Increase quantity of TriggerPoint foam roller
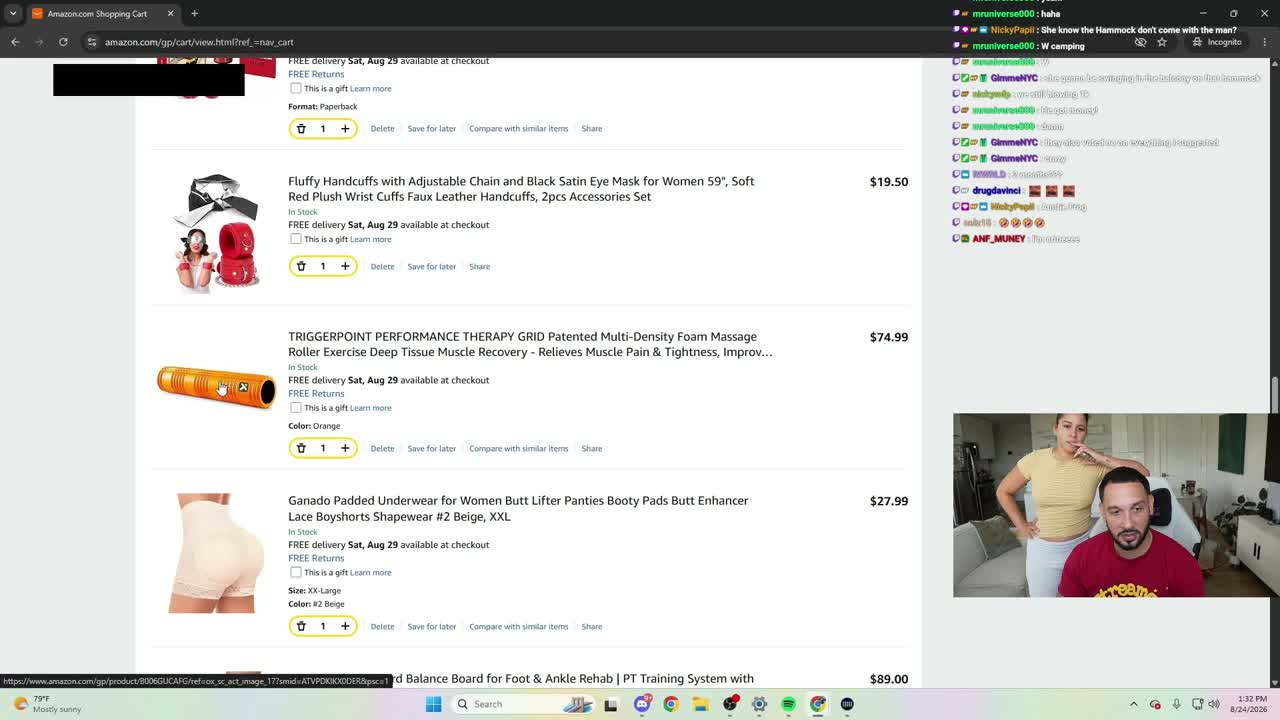 345,448
